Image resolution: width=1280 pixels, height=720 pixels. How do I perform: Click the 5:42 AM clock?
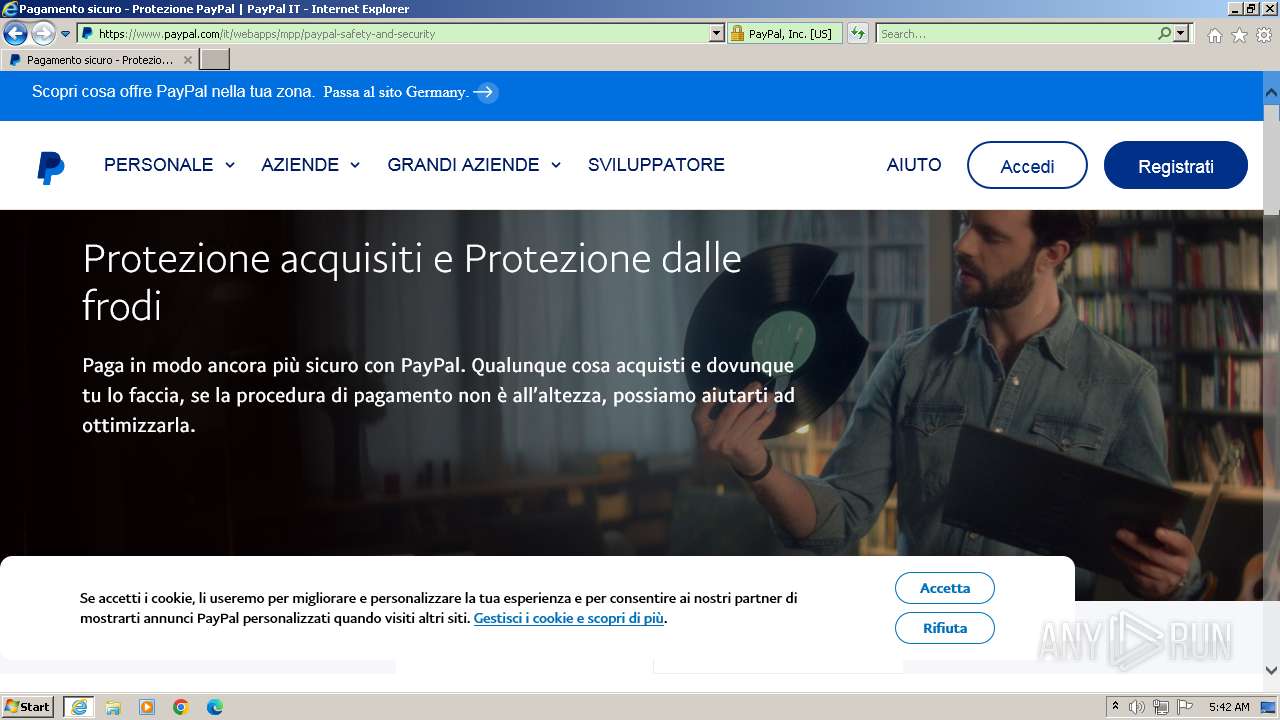click(1229, 707)
